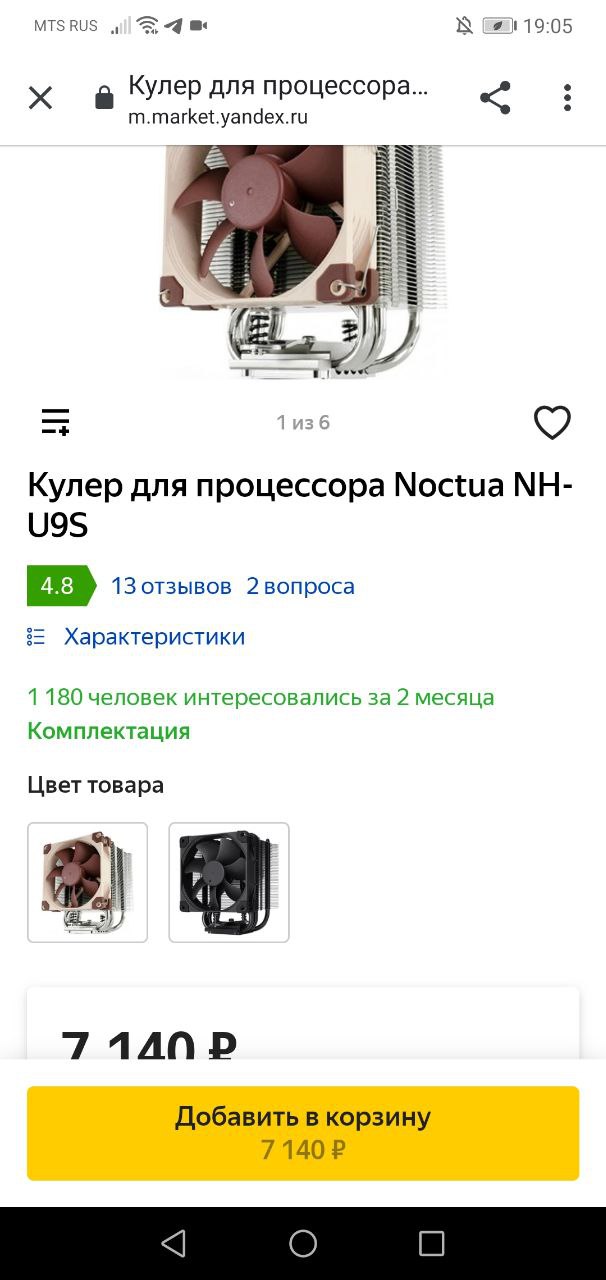Open Характеристики specifications link
Image resolution: width=606 pixels, height=1280 pixels.
(154, 637)
